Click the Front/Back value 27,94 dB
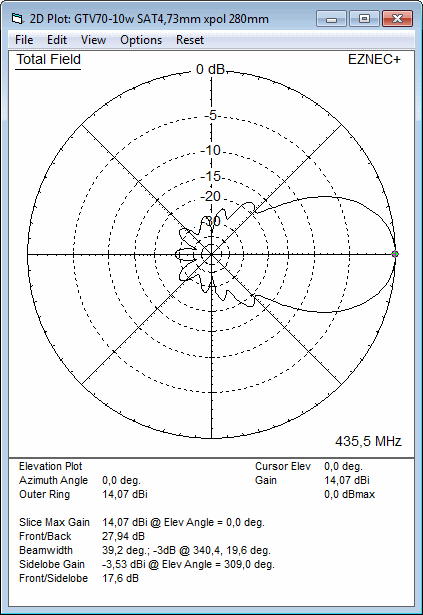The width and height of the screenshot is (423, 615). tap(124, 536)
